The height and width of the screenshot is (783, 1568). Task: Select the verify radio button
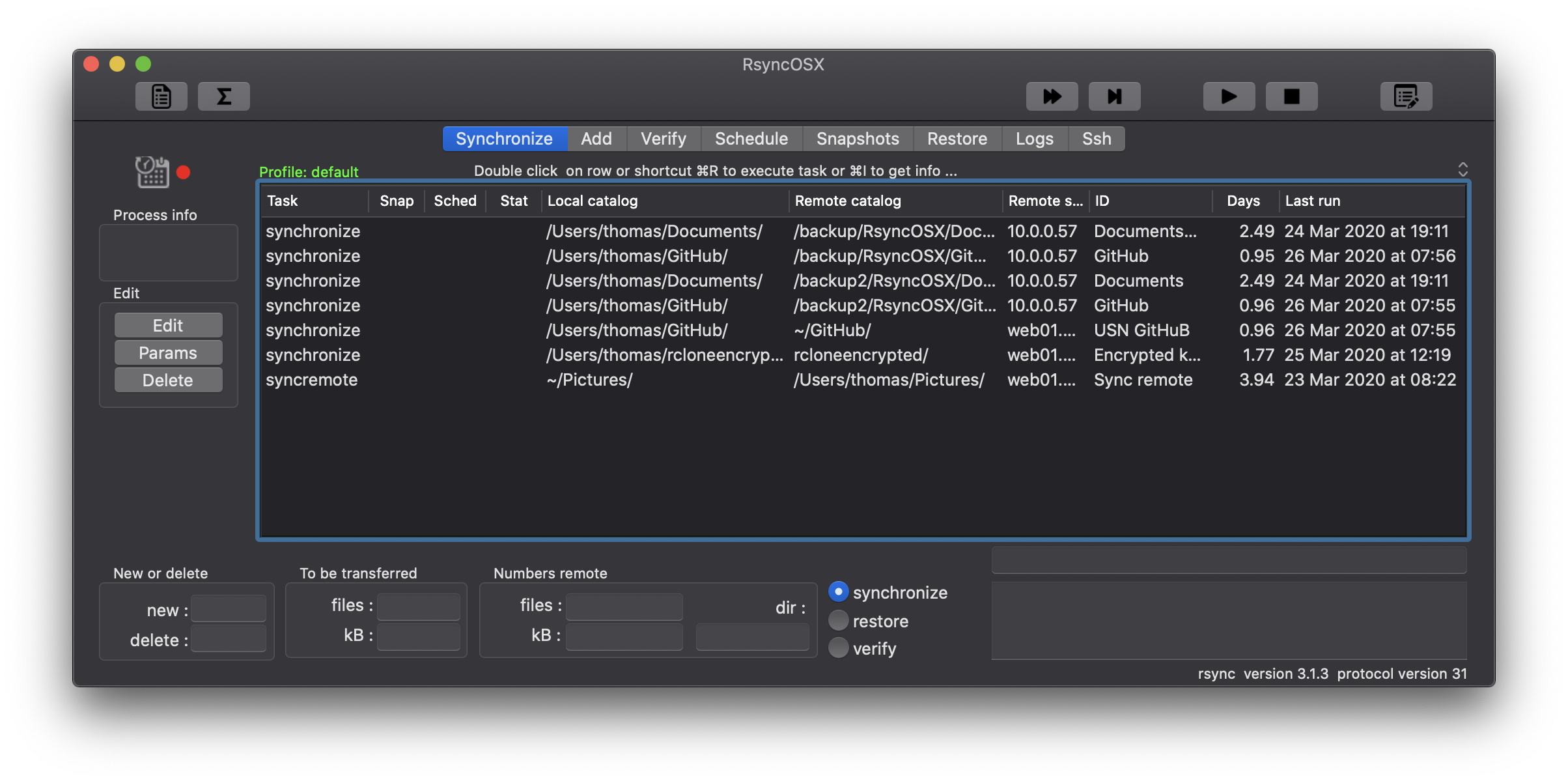[838, 648]
